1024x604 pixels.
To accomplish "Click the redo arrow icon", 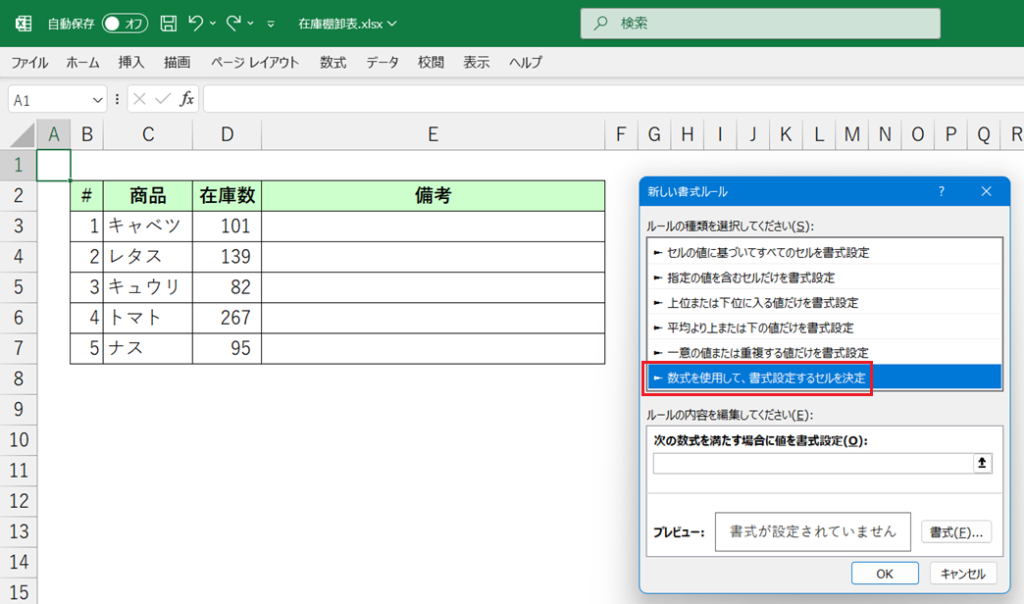I will [233, 24].
